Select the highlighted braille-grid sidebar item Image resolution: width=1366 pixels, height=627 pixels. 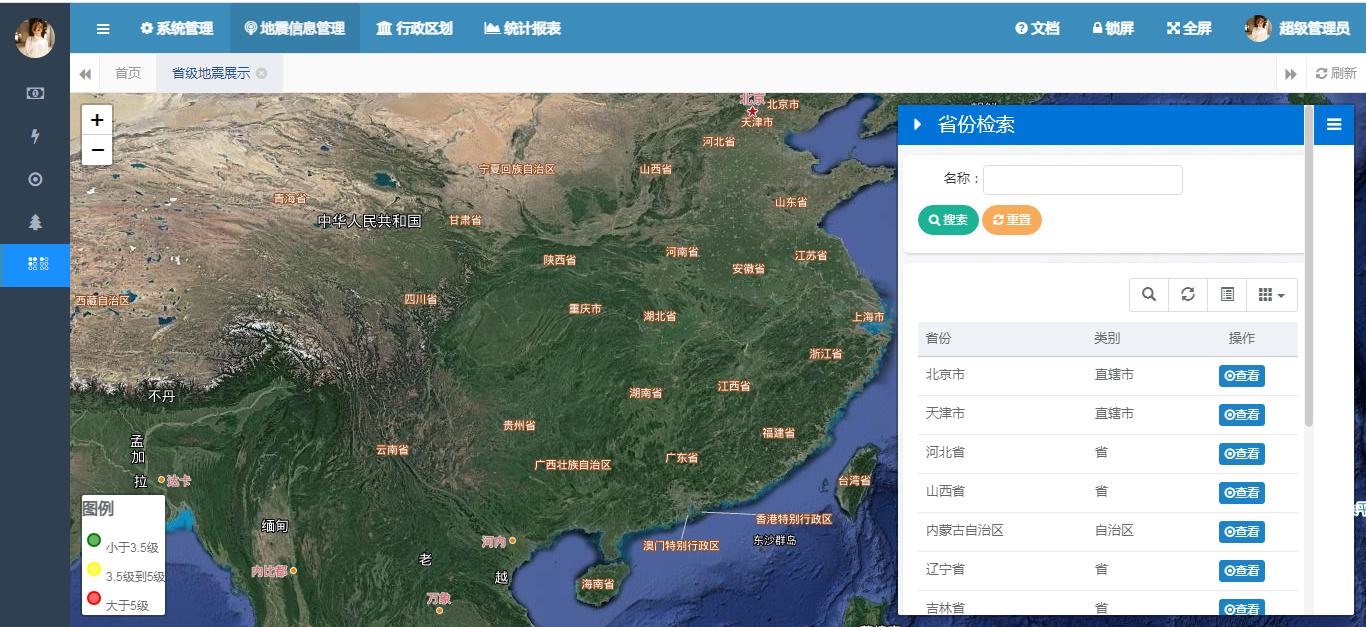click(x=35, y=264)
